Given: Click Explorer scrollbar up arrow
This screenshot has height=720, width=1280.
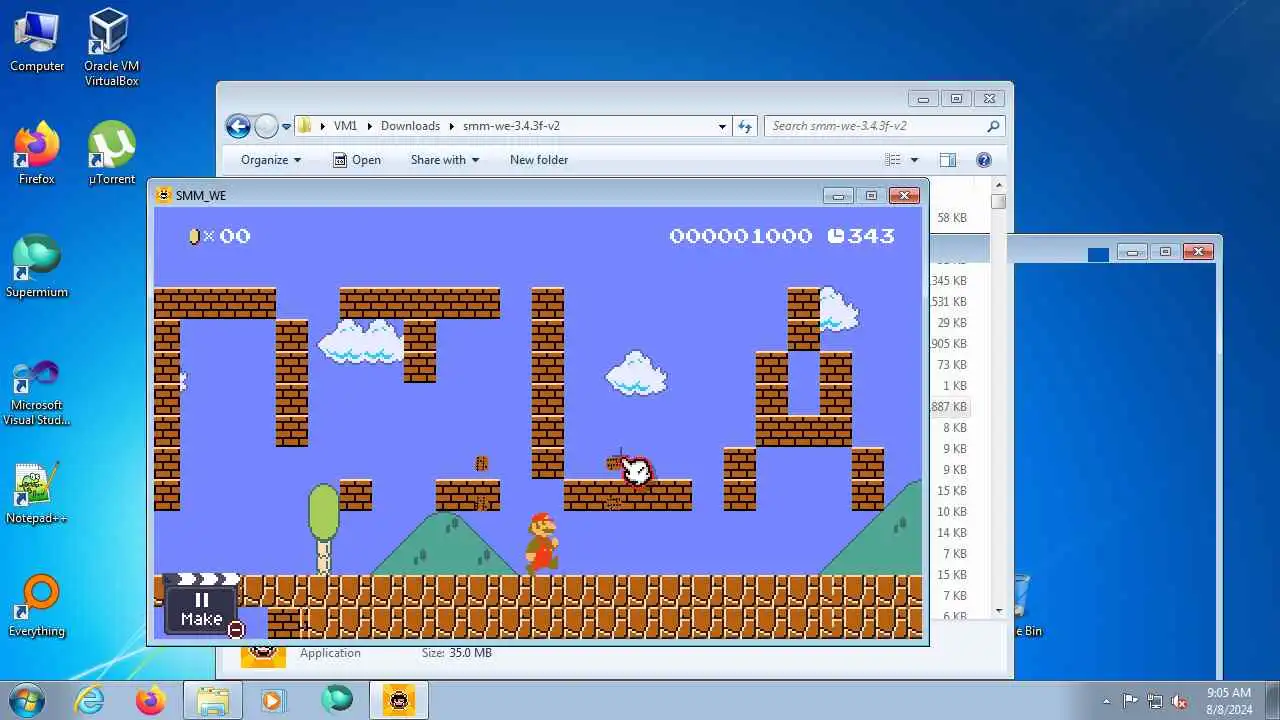Looking at the screenshot, I should point(998,185).
